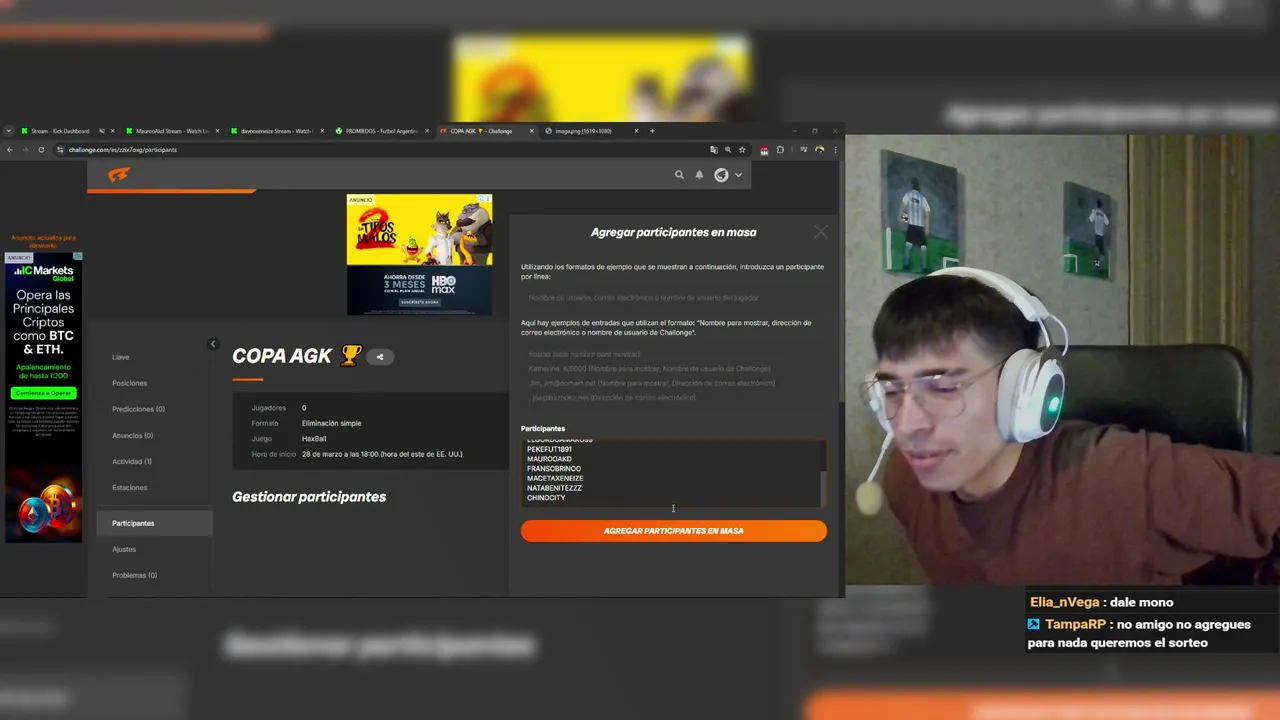Open Ajustes in the sidebar

[x=124, y=549]
